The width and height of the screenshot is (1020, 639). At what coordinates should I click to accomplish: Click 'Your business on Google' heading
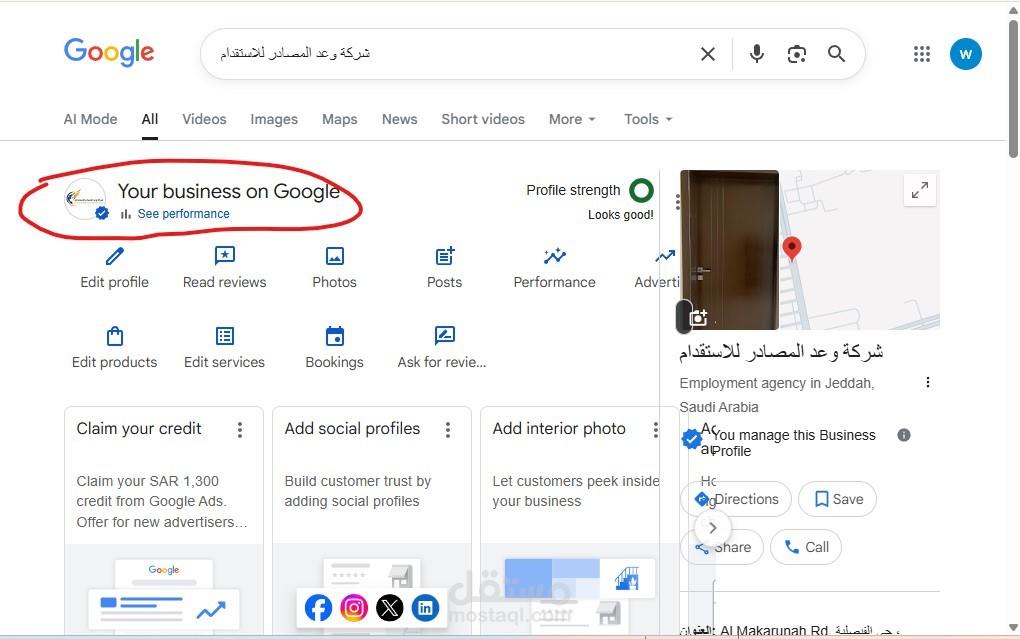pyautogui.click(x=229, y=191)
